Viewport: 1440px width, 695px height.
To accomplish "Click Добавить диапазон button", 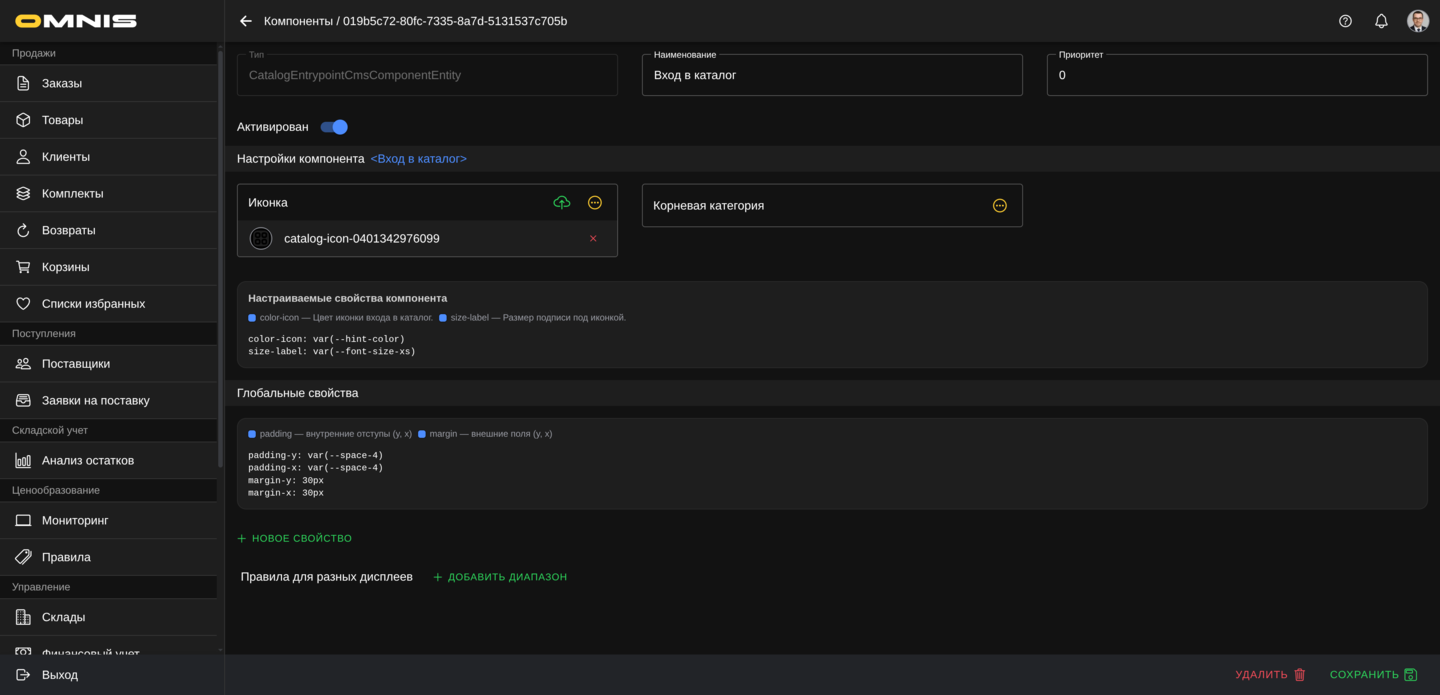I will [500, 577].
